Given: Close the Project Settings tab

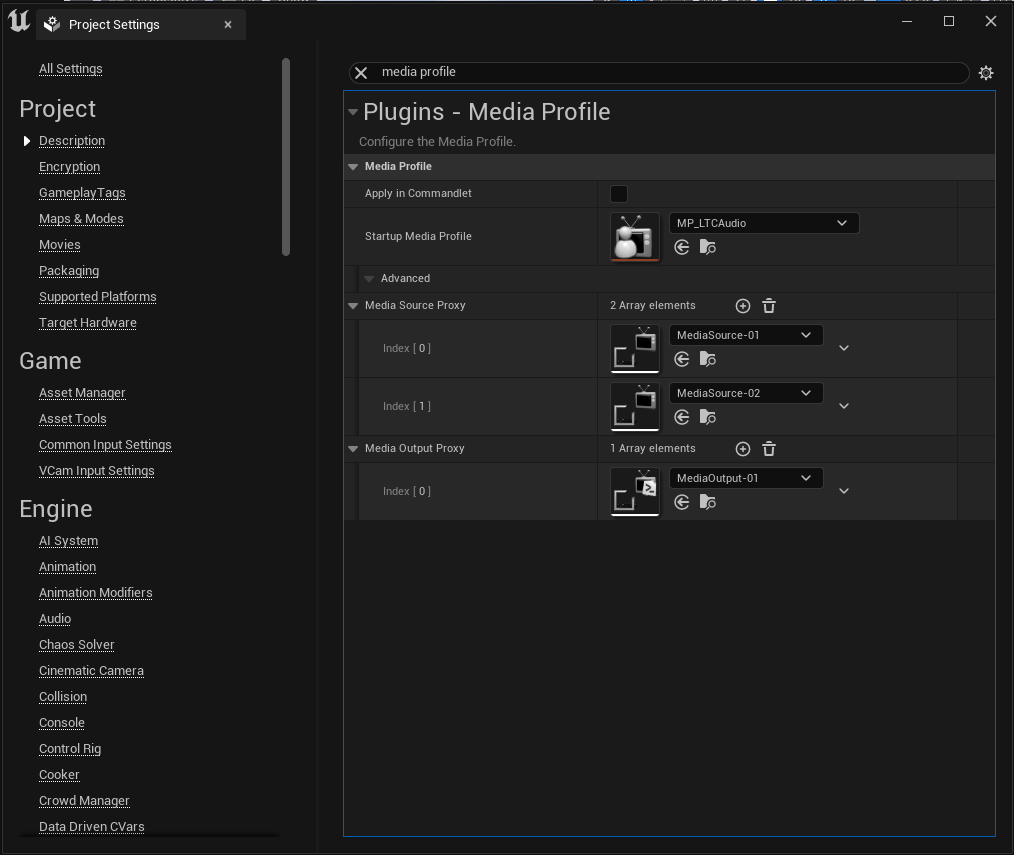Looking at the screenshot, I should 228,25.
